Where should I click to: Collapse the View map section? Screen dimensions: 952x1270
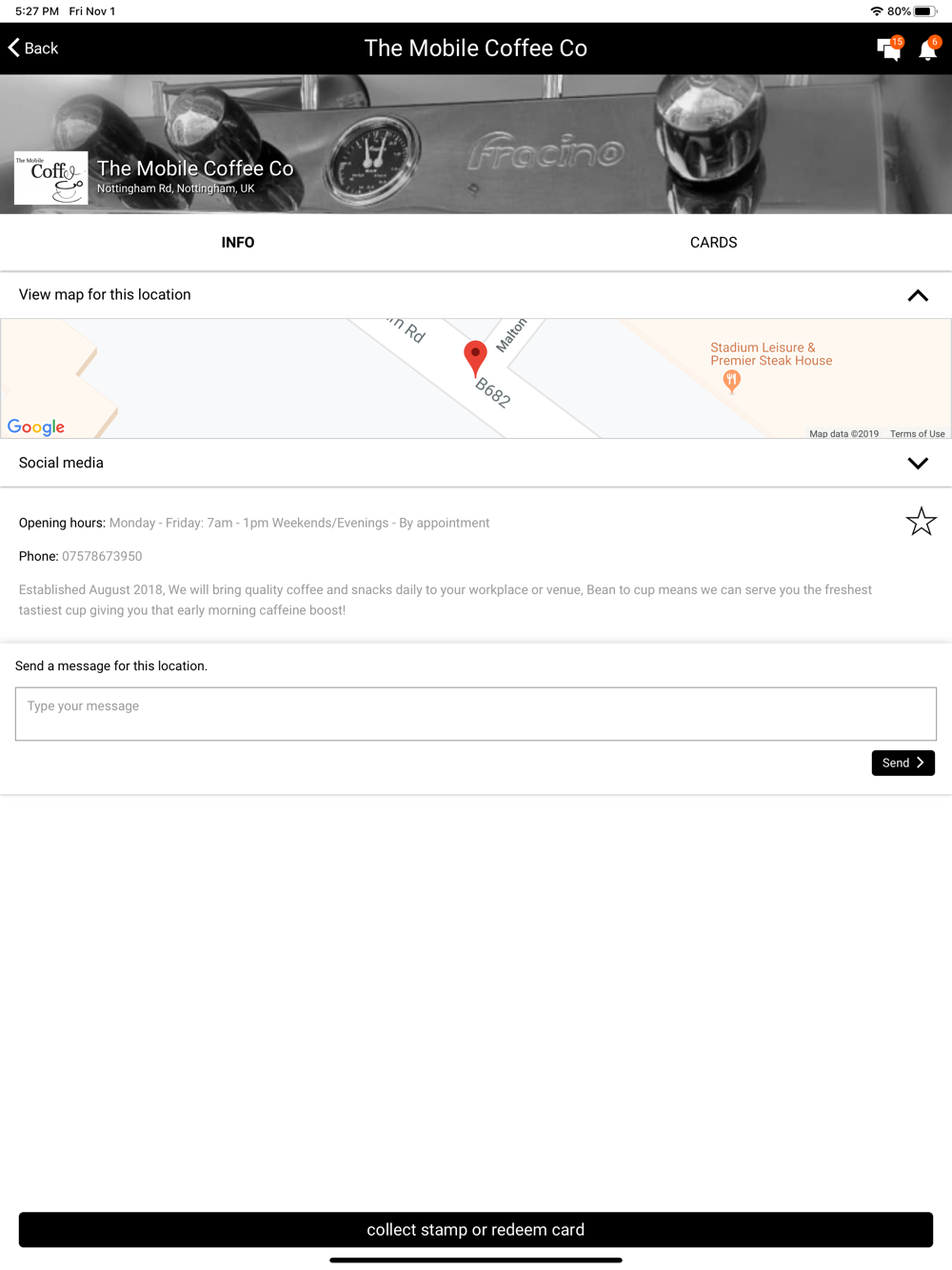click(x=918, y=295)
